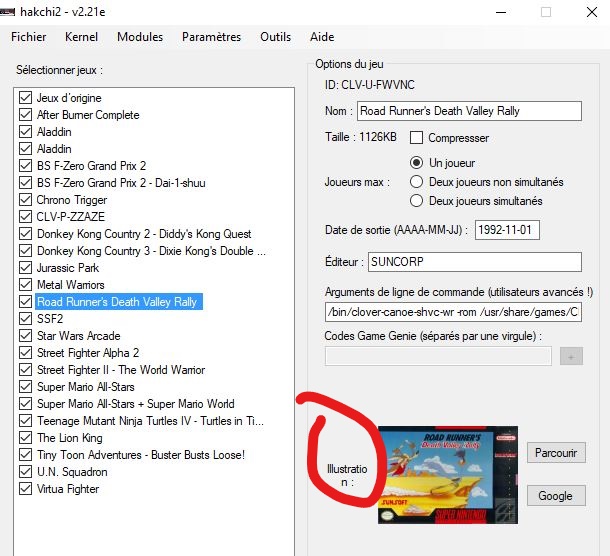Screen dimensions: 610x556
Task: Select Virtua Fighter entry
Action: pos(68,489)
